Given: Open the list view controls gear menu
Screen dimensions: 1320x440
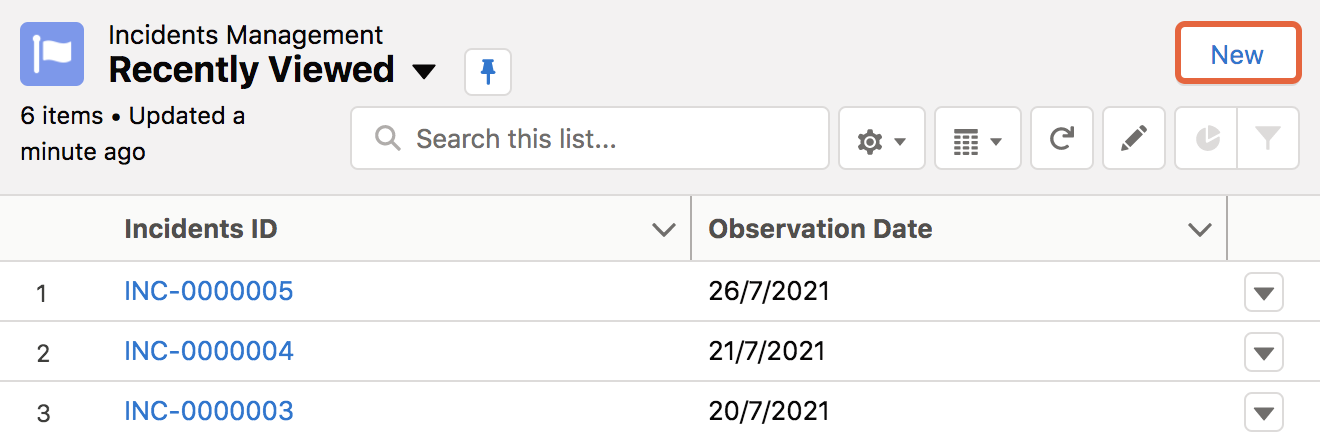Looking at the screenshot, I should tap(881, 139).
